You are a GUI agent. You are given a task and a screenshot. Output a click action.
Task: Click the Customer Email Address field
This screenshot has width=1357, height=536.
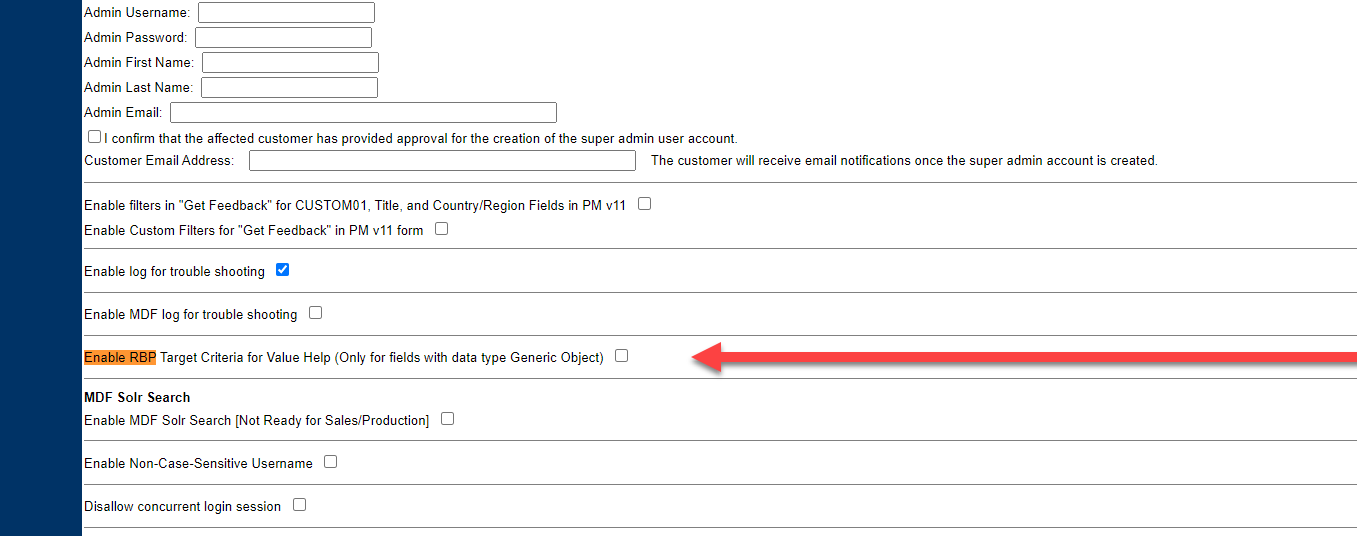(442, 160)
